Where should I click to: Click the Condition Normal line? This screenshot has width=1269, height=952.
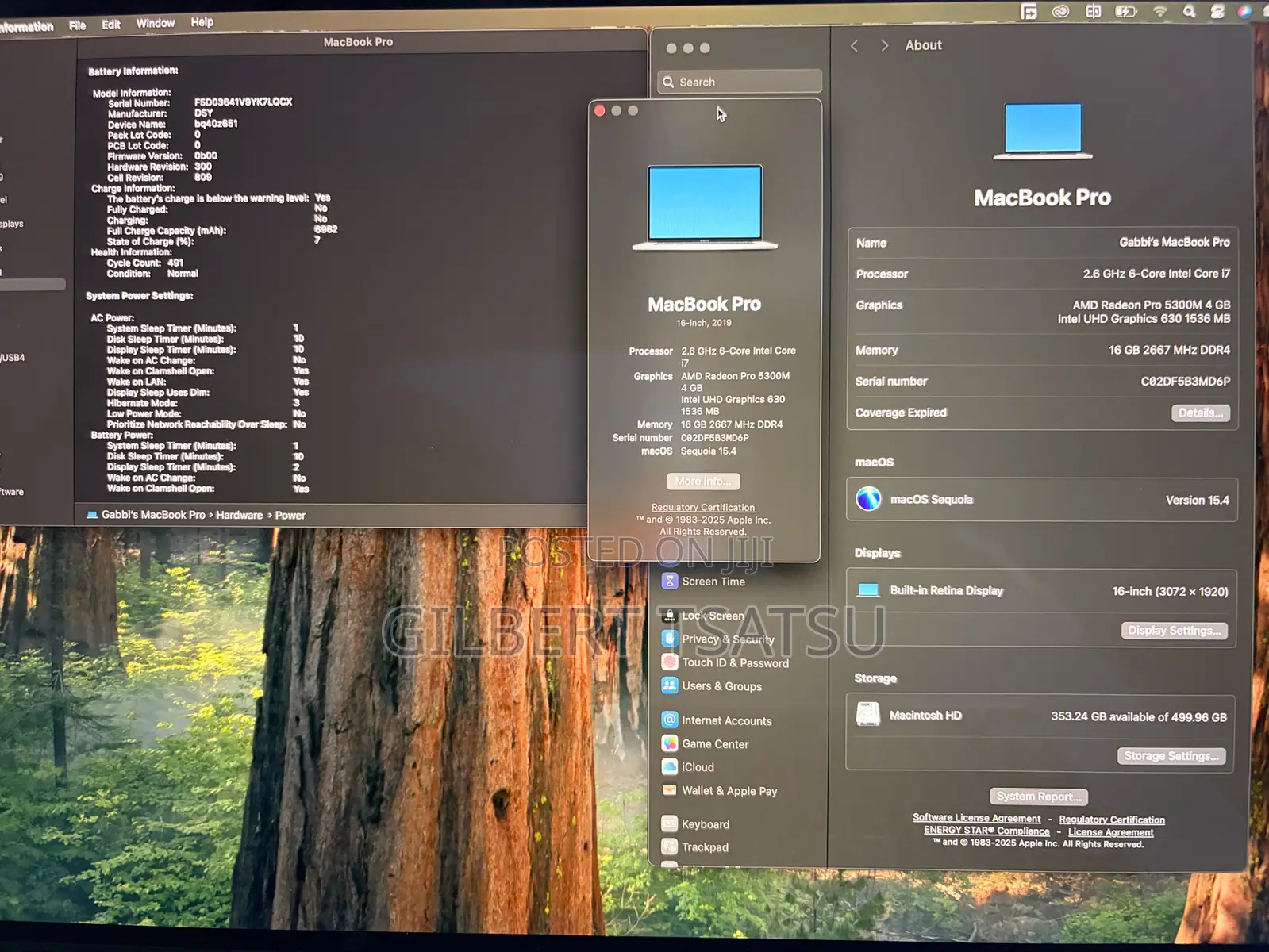(152, 274)
